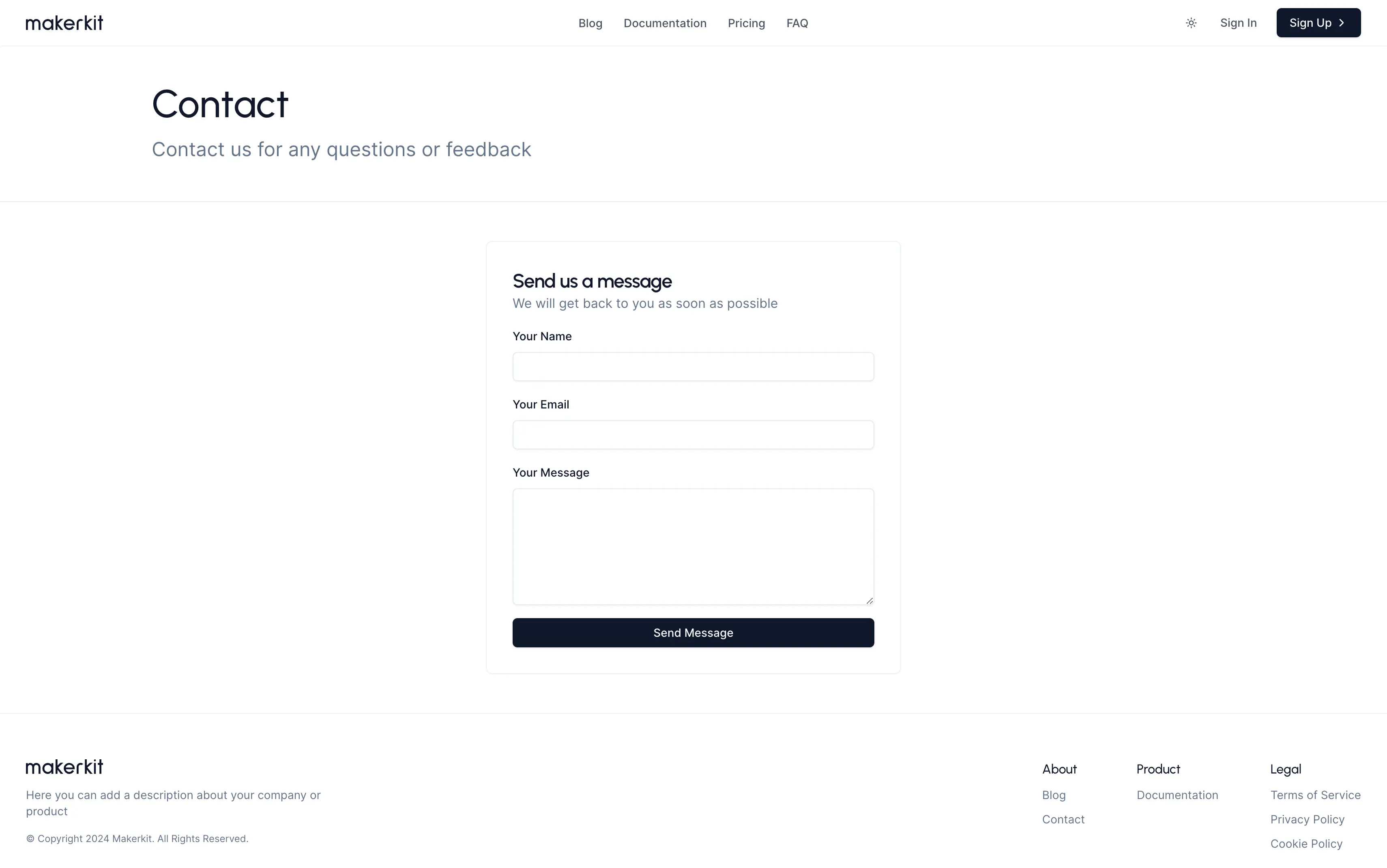The width and height of the screenshot is (1387, 868).
Task: Open the Privacy Policy link
Action: click(1307, 819)
